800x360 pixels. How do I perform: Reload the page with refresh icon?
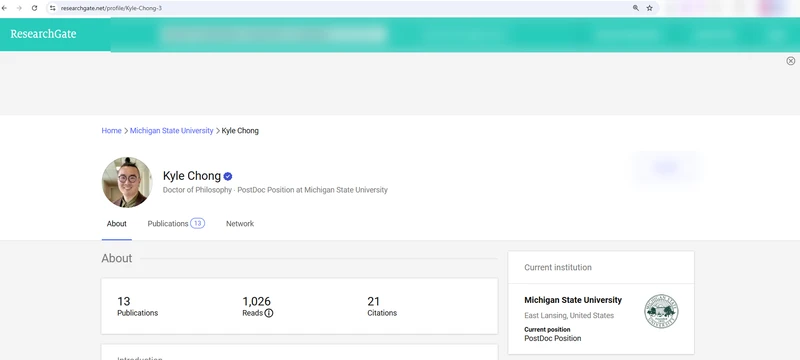click(x=34, y=8)
